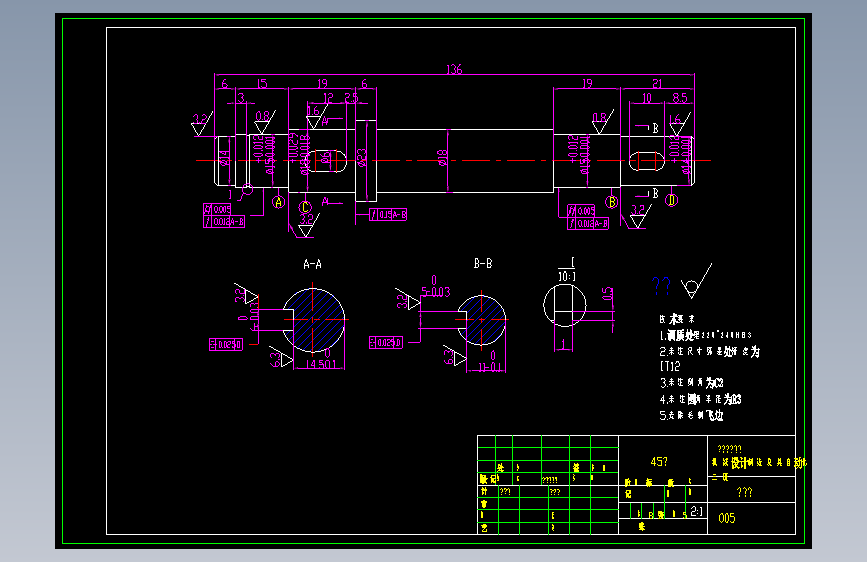Screen dimensions: 867x562
Task: Click the 10:1 detail scale label
Action: click(567, 276)
